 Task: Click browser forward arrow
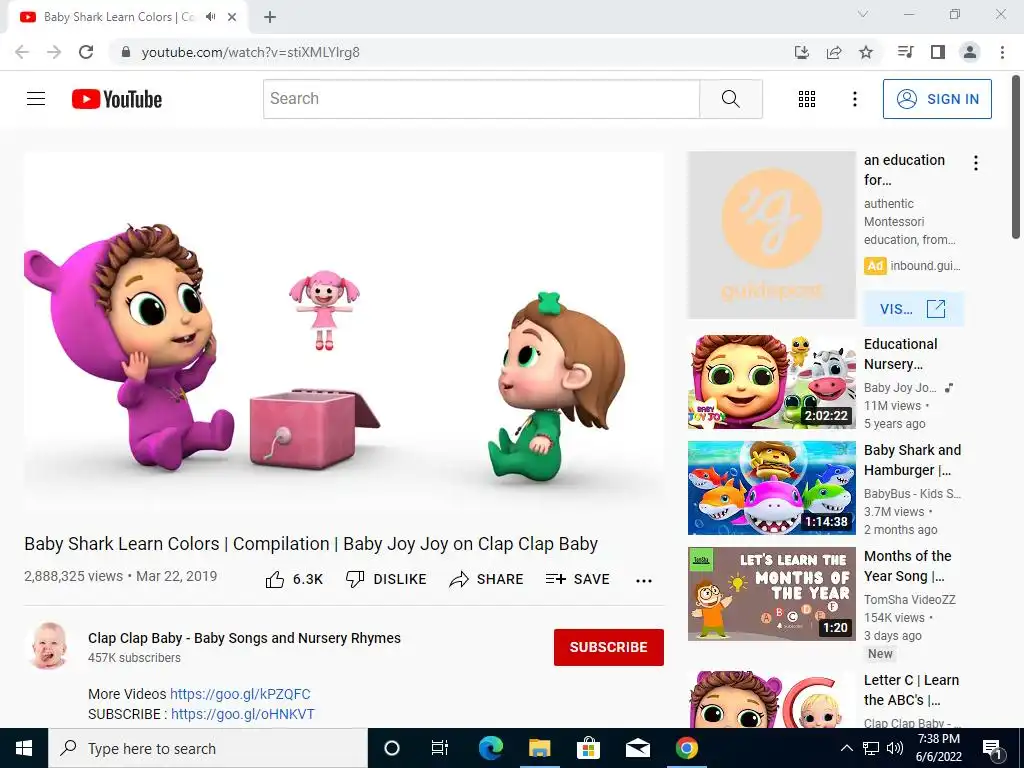pyautogui.click(x=54, y=52)
